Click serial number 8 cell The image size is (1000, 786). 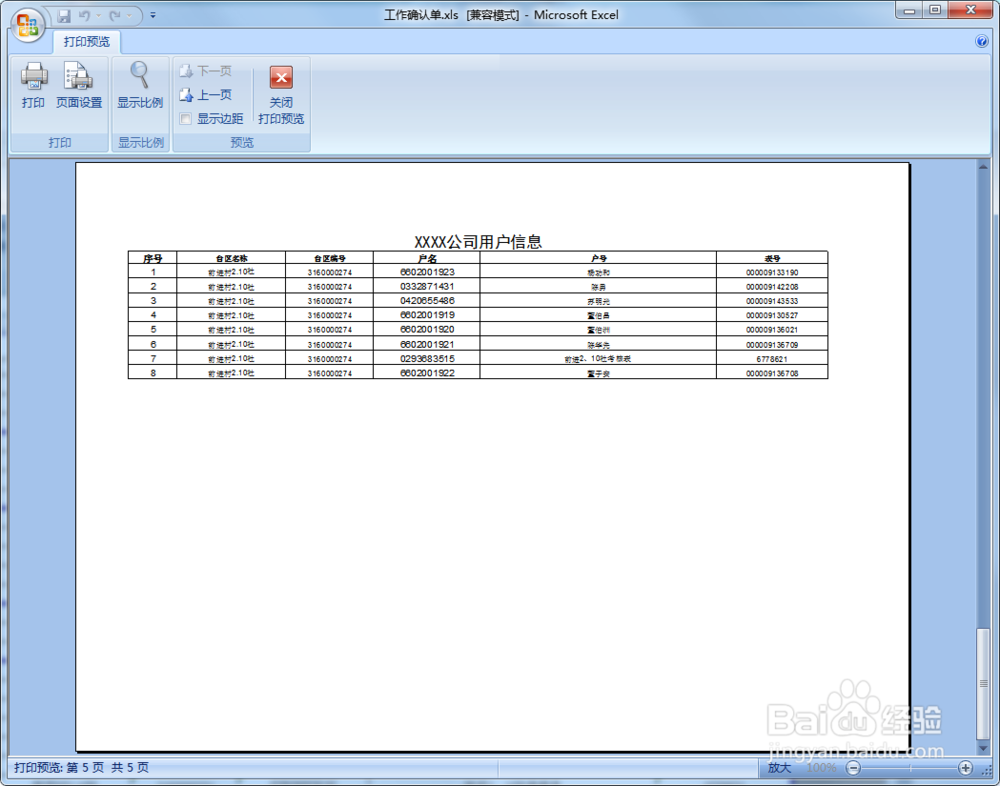pyautogui.click(x=153, y=373)
